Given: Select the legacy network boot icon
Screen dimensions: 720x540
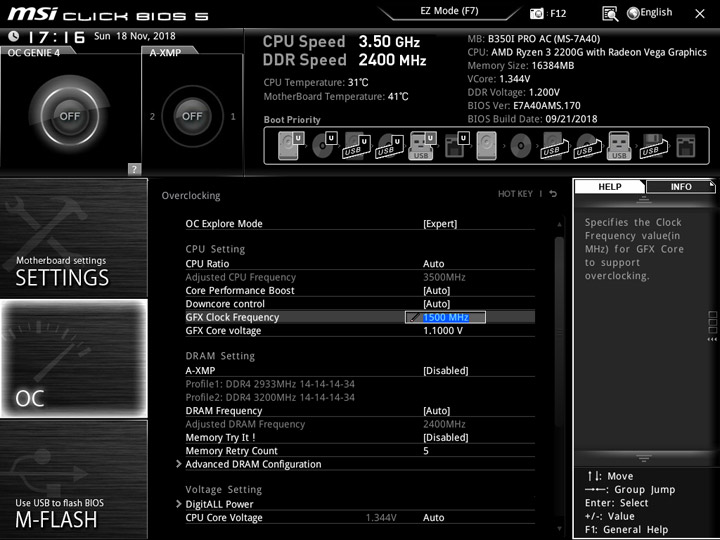Looking at the screenshot, I should [x=686, y=146].
